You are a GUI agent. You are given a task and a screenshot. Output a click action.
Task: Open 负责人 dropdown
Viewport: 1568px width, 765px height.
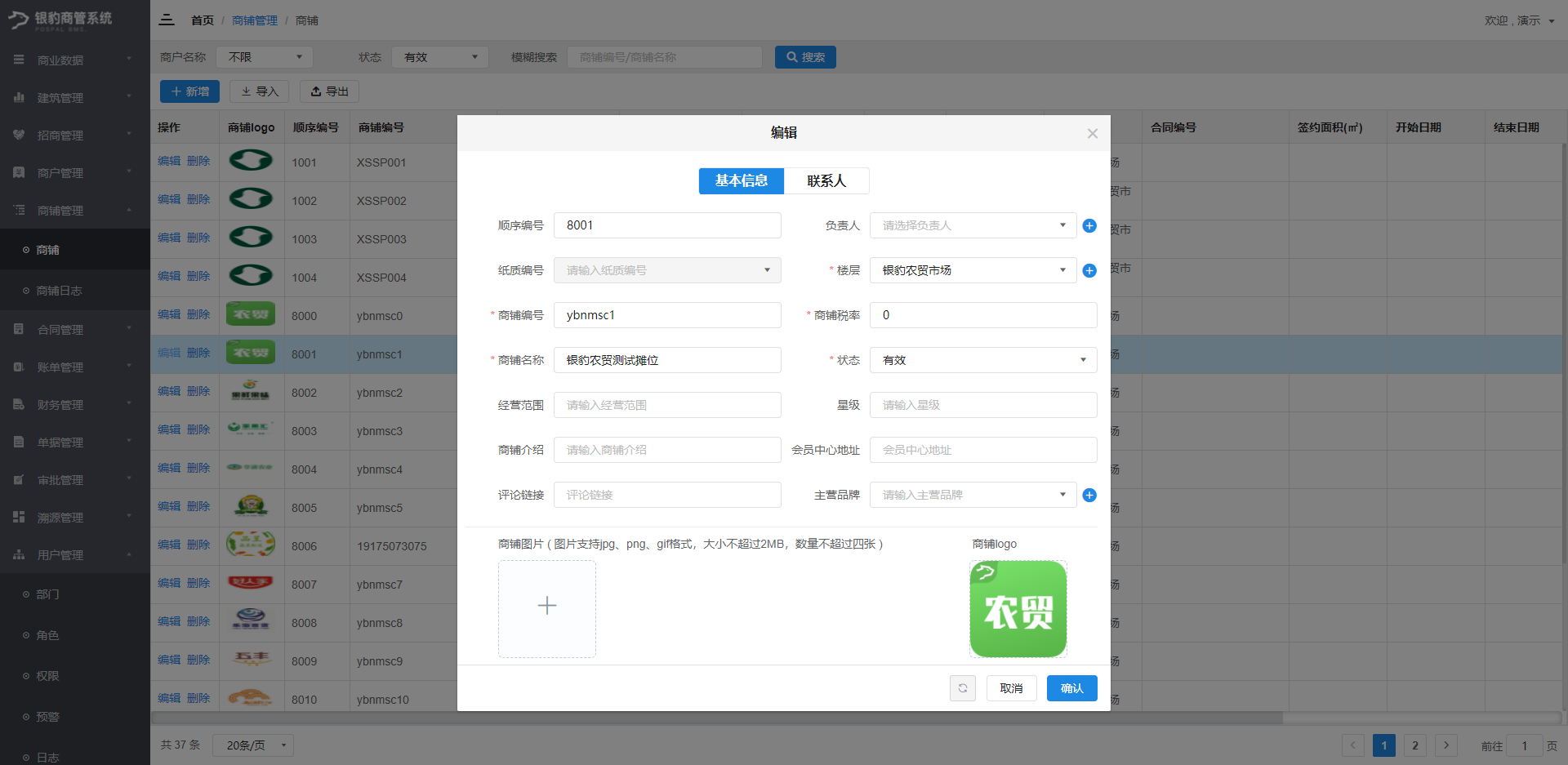[973, 225]
